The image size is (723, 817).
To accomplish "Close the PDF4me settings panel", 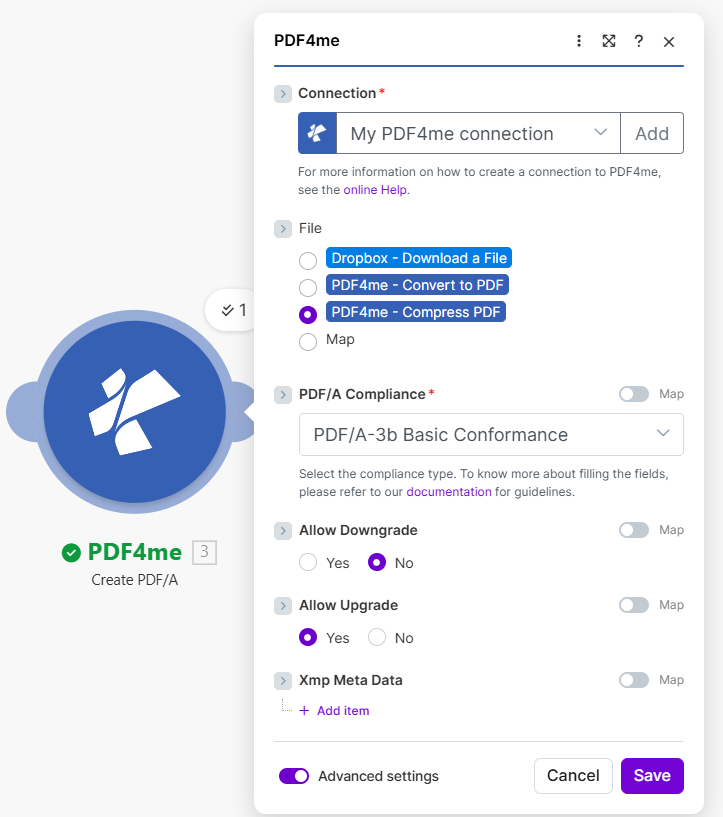I will click(669, 42).
